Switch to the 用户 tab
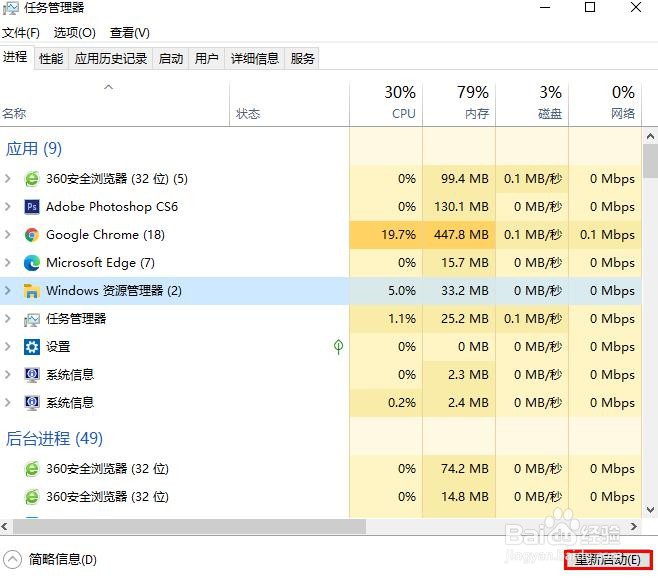Viewport: 658px width, 578px height. tap(206, 58)
